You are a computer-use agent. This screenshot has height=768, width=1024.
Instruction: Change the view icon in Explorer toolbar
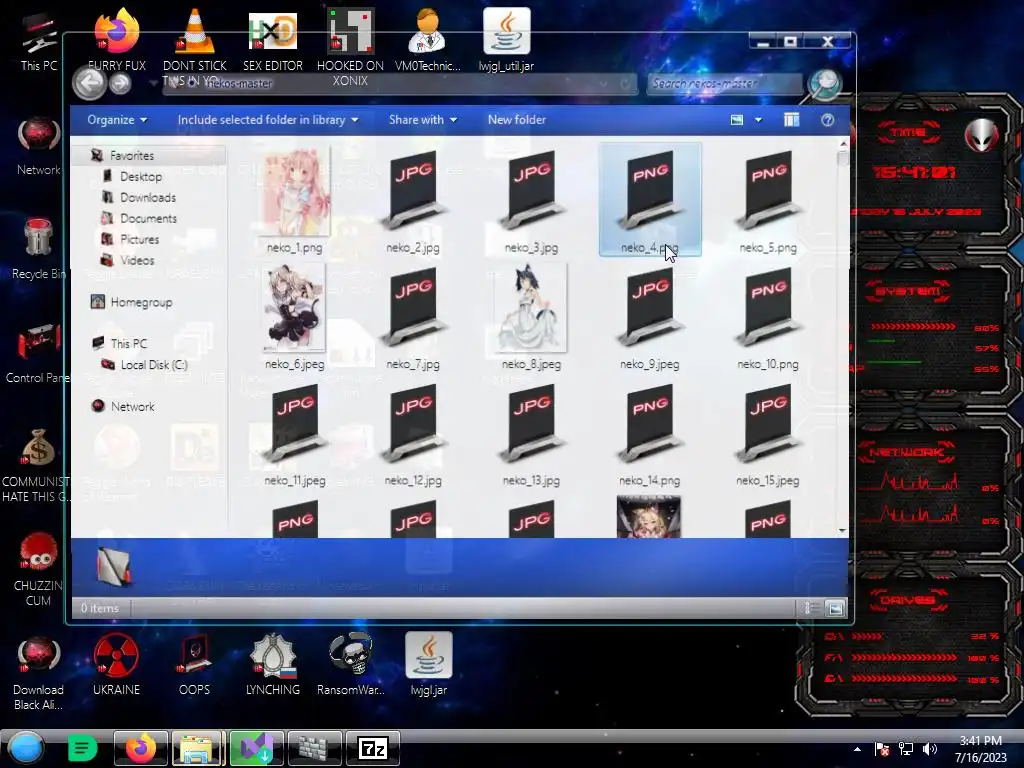coord(737,120)
